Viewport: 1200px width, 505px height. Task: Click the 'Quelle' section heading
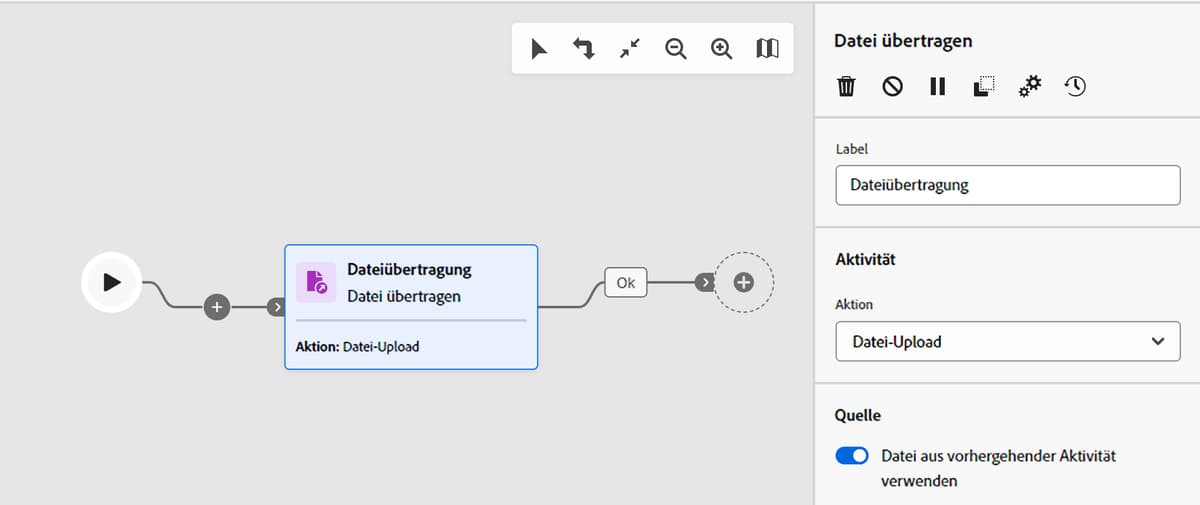[858, 415]
